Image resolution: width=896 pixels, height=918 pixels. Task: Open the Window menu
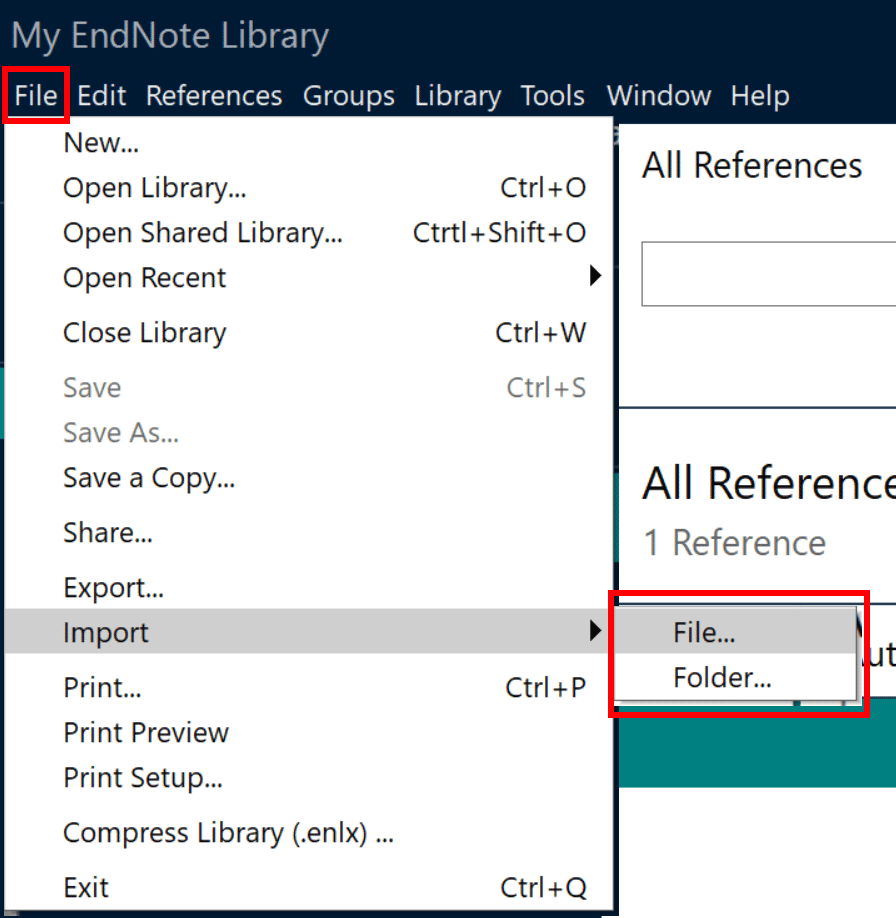[659, 96]
